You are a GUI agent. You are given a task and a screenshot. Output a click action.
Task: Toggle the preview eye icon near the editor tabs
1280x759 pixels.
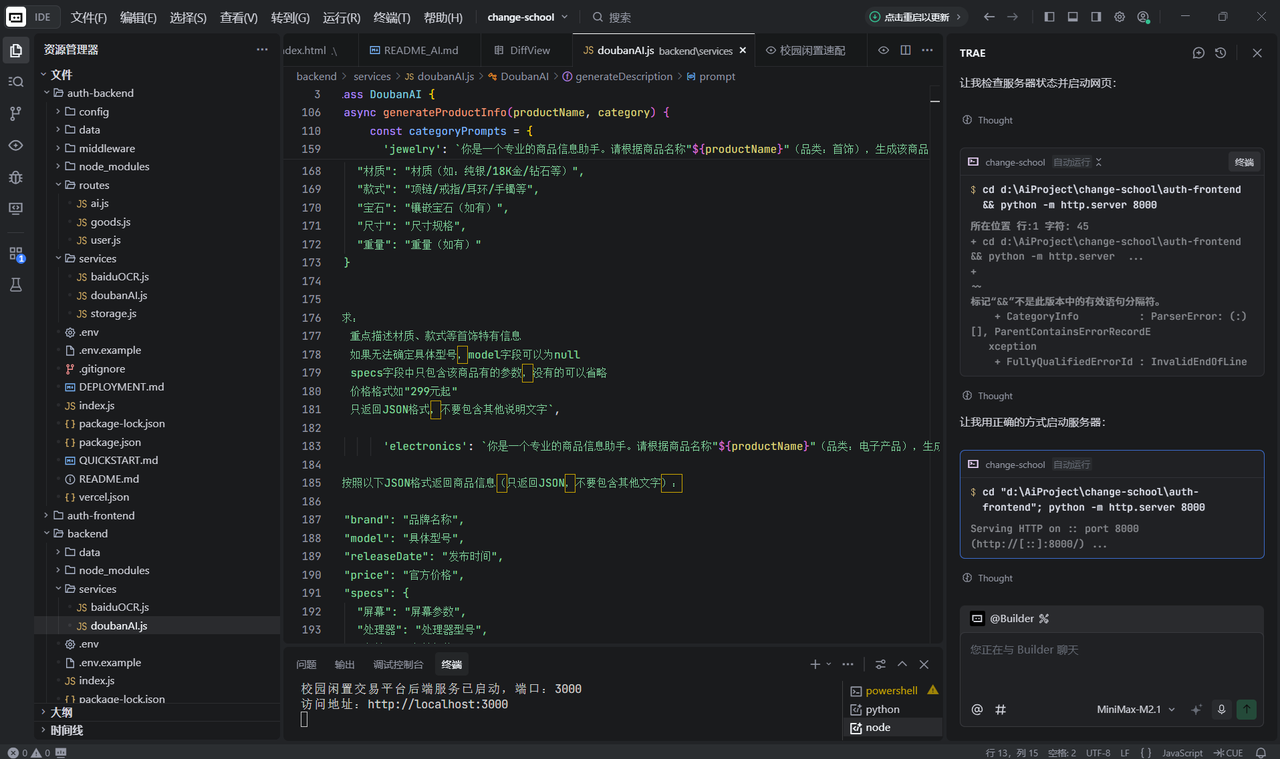click(x=883, y=52)
